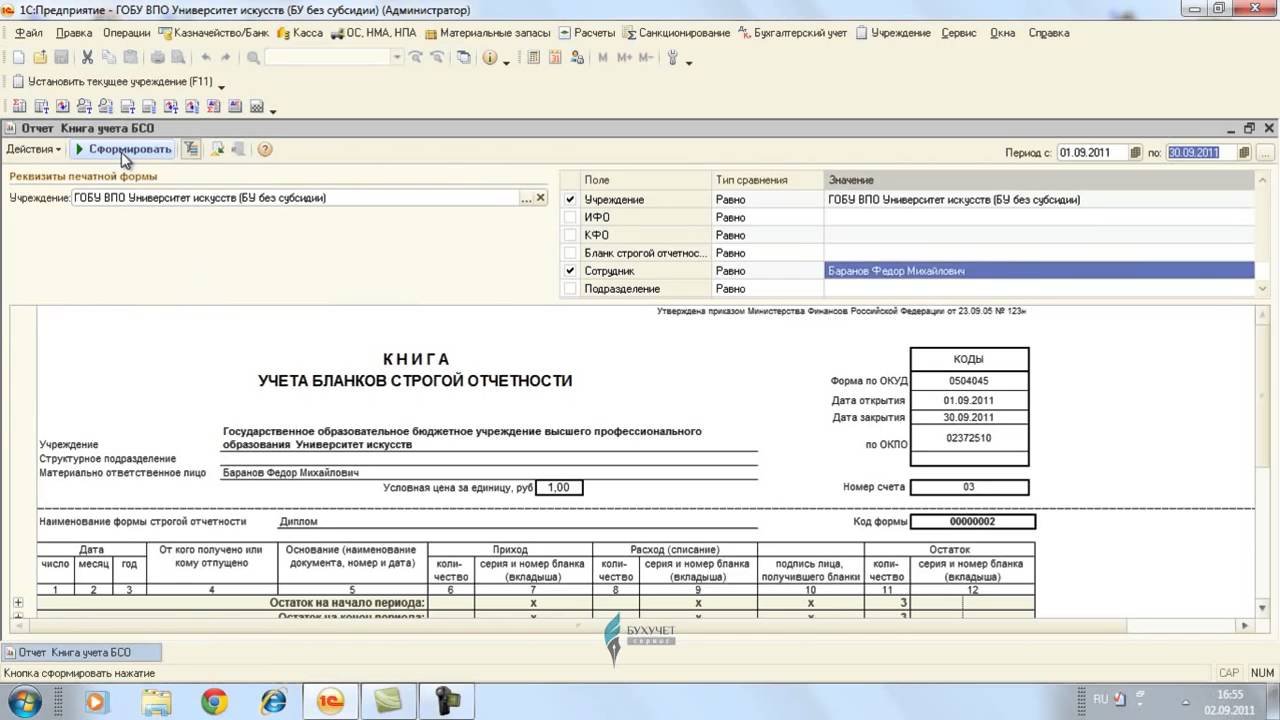
Task: Click the Тип сравнения column header
Action: point(767,180)
